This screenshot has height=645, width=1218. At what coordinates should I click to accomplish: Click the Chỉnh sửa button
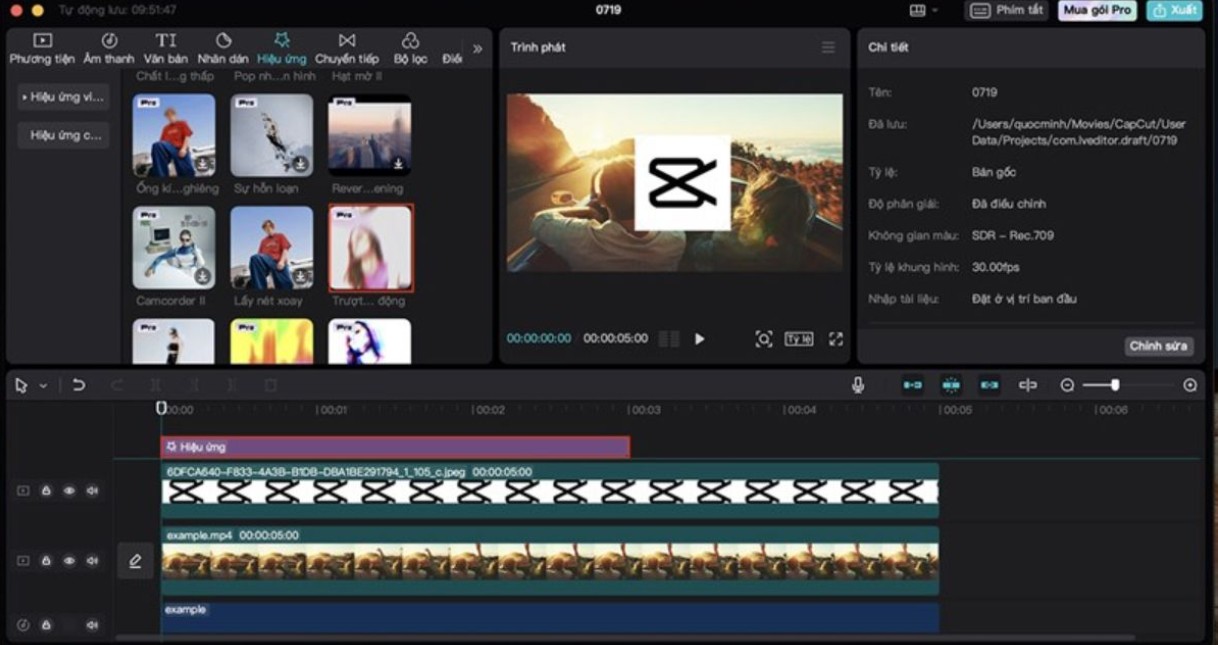click(x=1158, y=346)
